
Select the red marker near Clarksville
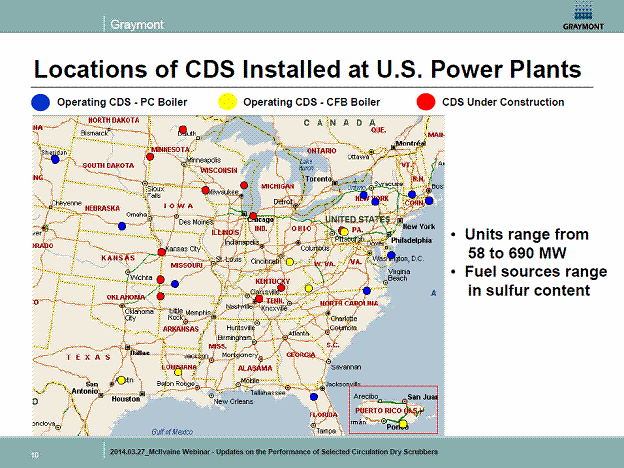[x=259, y=298]
